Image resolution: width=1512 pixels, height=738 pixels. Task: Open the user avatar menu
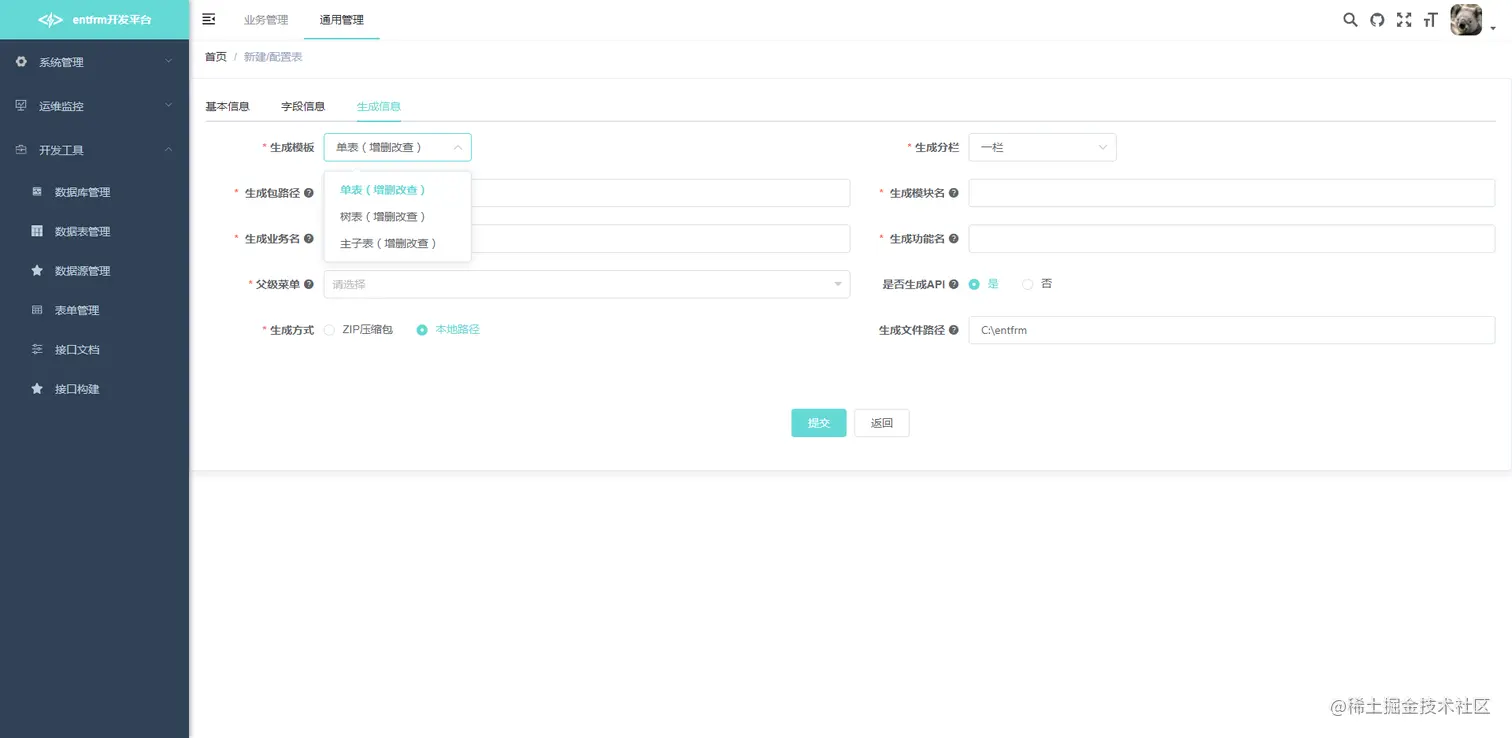click(1466, 19)
